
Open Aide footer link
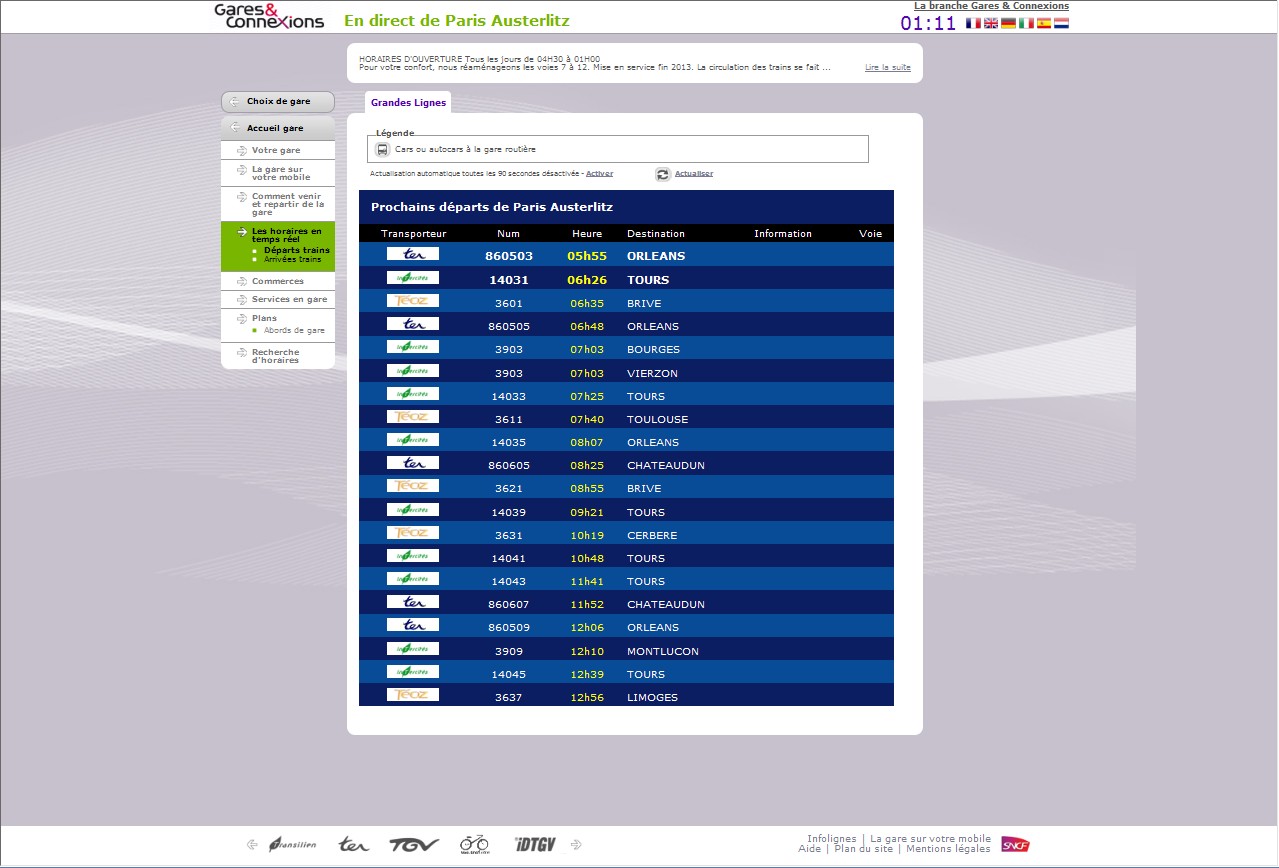(x=810, y=849)
